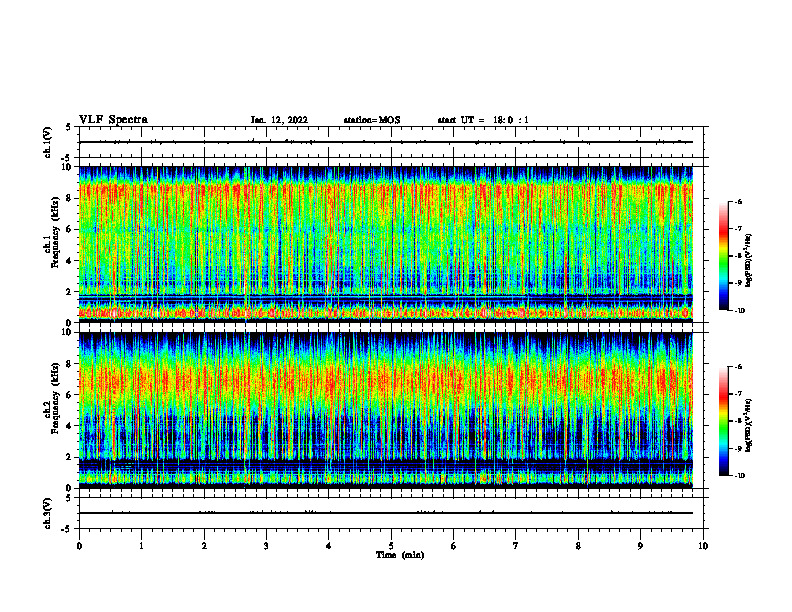Click the ch.3 voltage waveform trace

[386, 513]
